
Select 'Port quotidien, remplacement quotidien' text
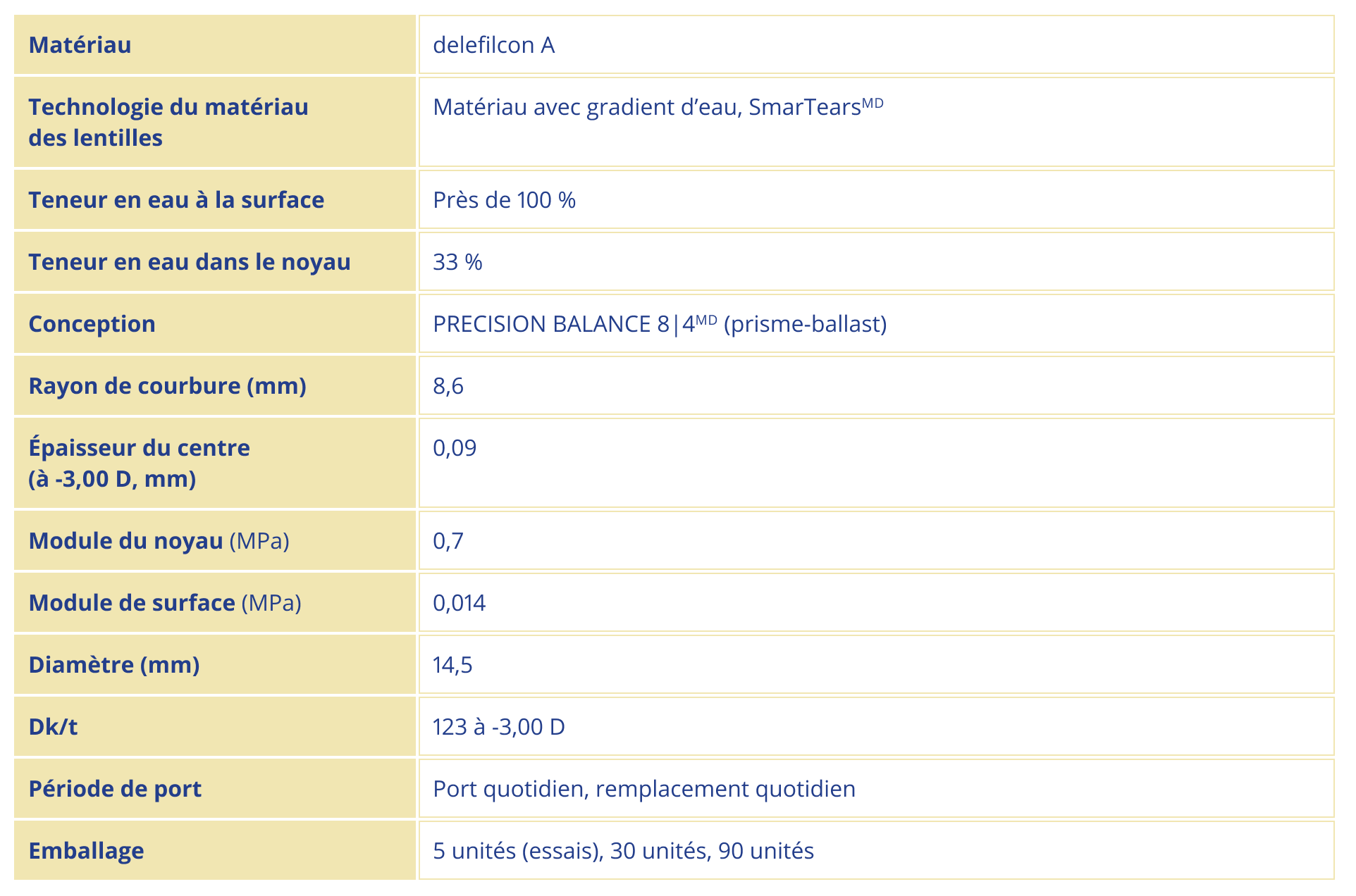point(644,789)
